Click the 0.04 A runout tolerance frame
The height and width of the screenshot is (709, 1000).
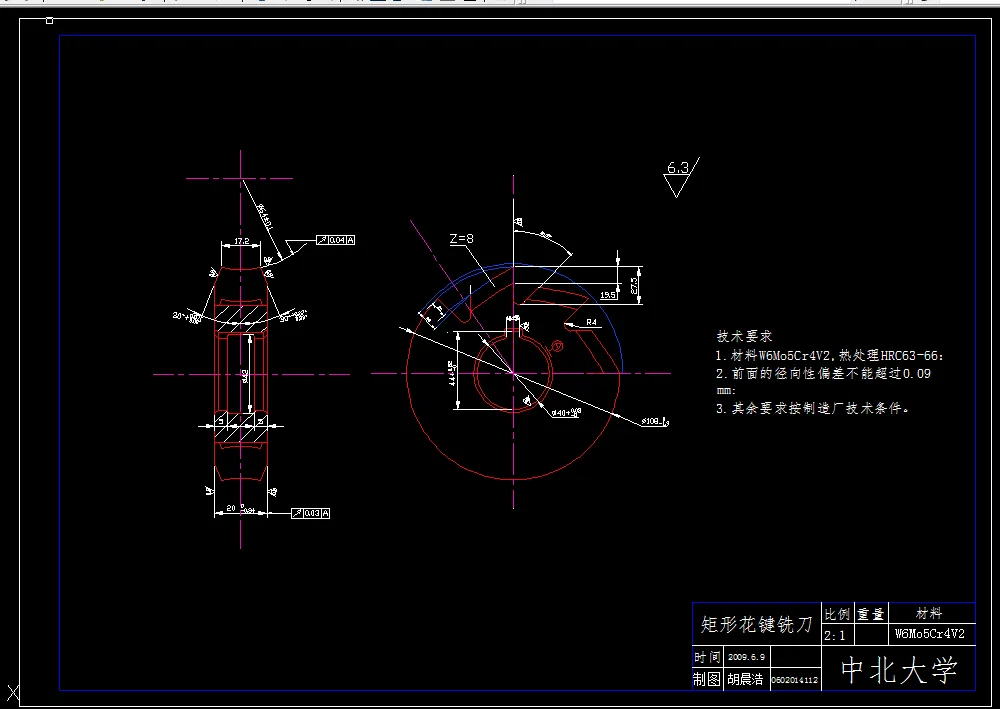point(335,240)
